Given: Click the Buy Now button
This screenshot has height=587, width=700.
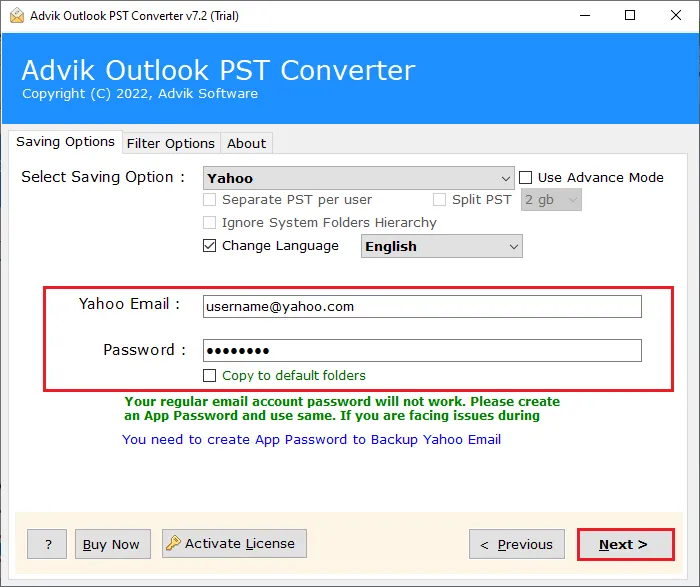Looking at the screenshot, I should tap(112, 544).
